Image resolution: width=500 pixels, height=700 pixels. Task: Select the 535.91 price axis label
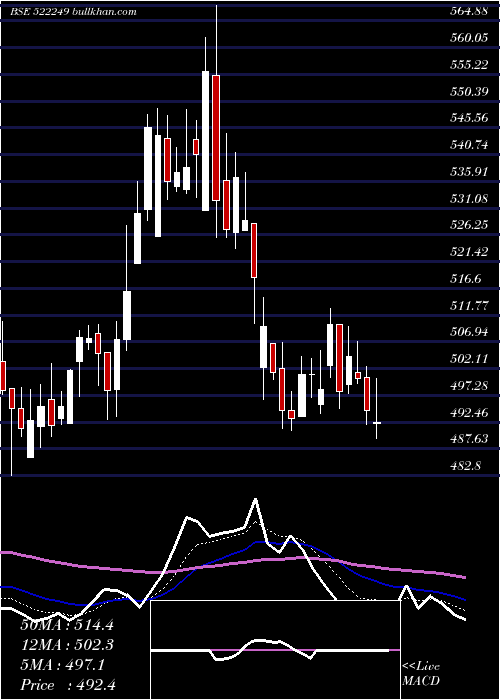[468, 172]
